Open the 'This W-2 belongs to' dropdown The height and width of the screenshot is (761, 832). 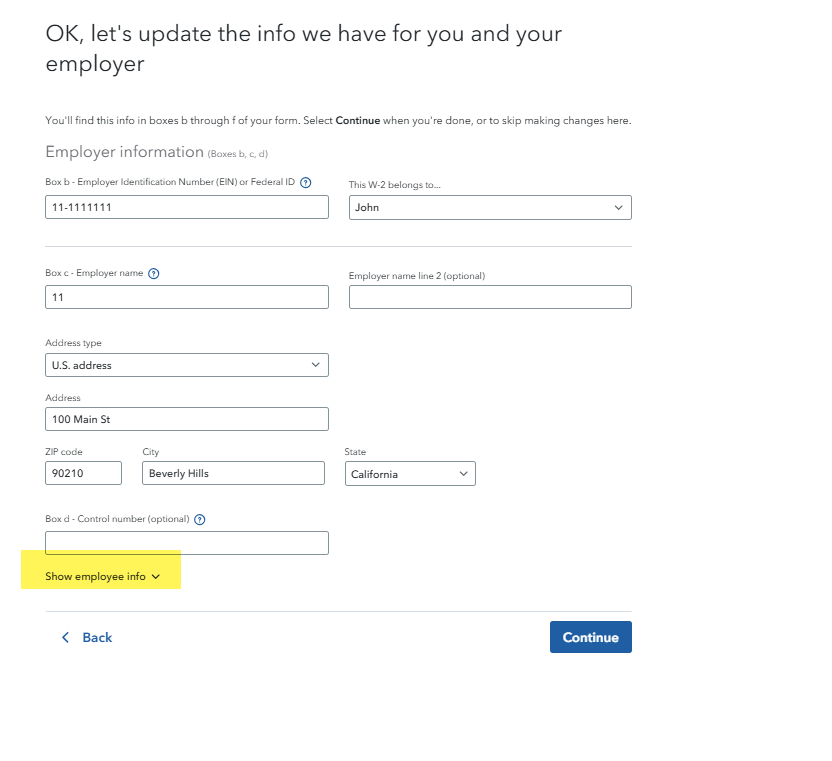(490, 207)
